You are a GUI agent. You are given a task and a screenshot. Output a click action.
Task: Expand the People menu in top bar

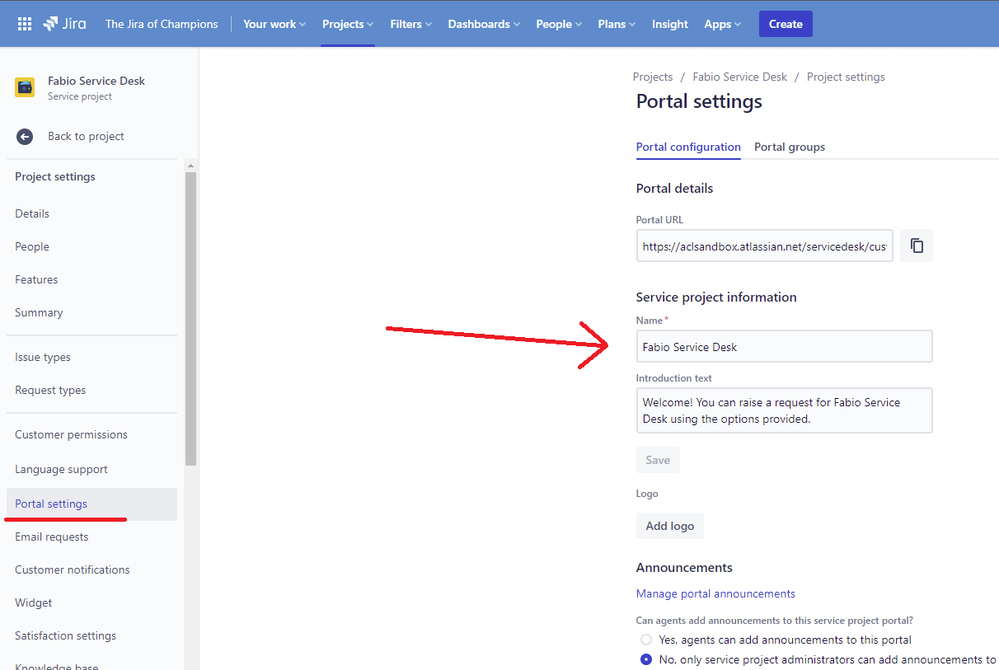[x=558, y=24]
